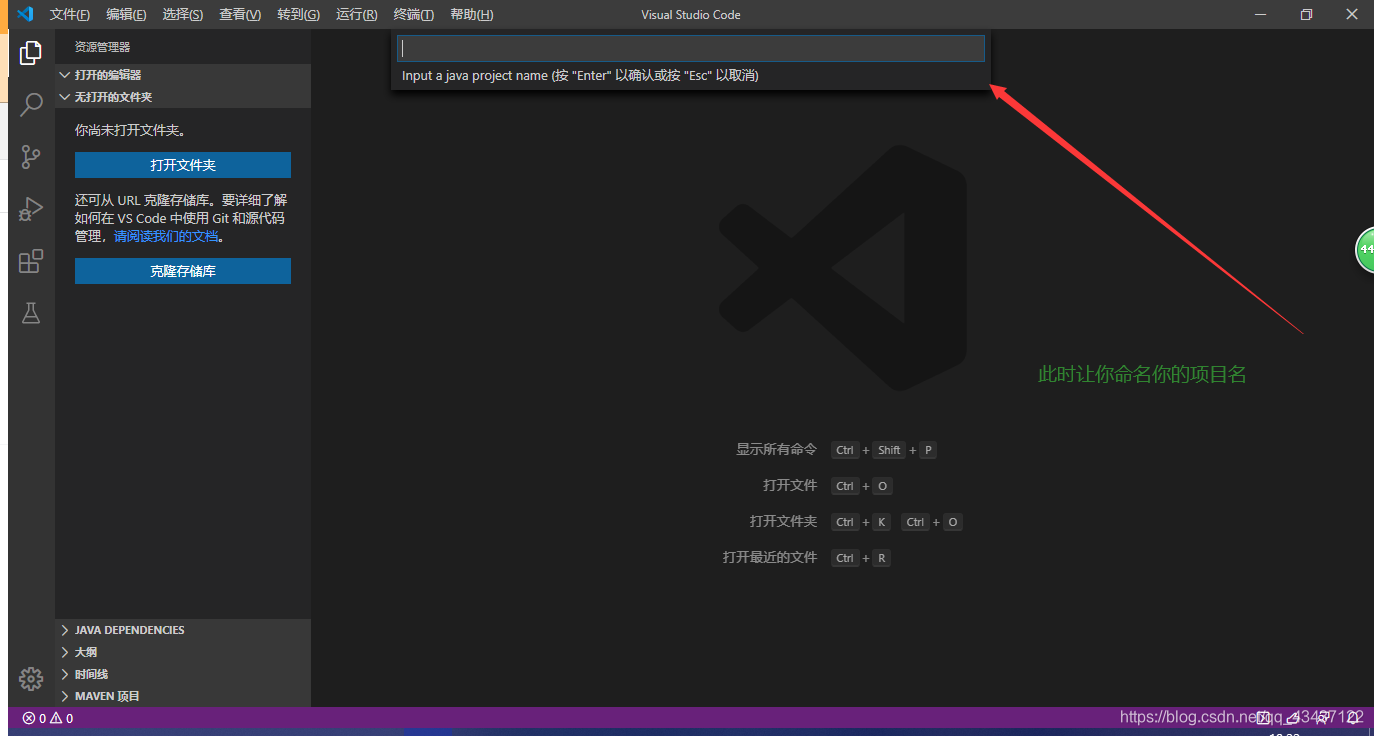Open the 终端(T) menu
Viewport: 1374px width, 736px height.
[x=414, y=14]
